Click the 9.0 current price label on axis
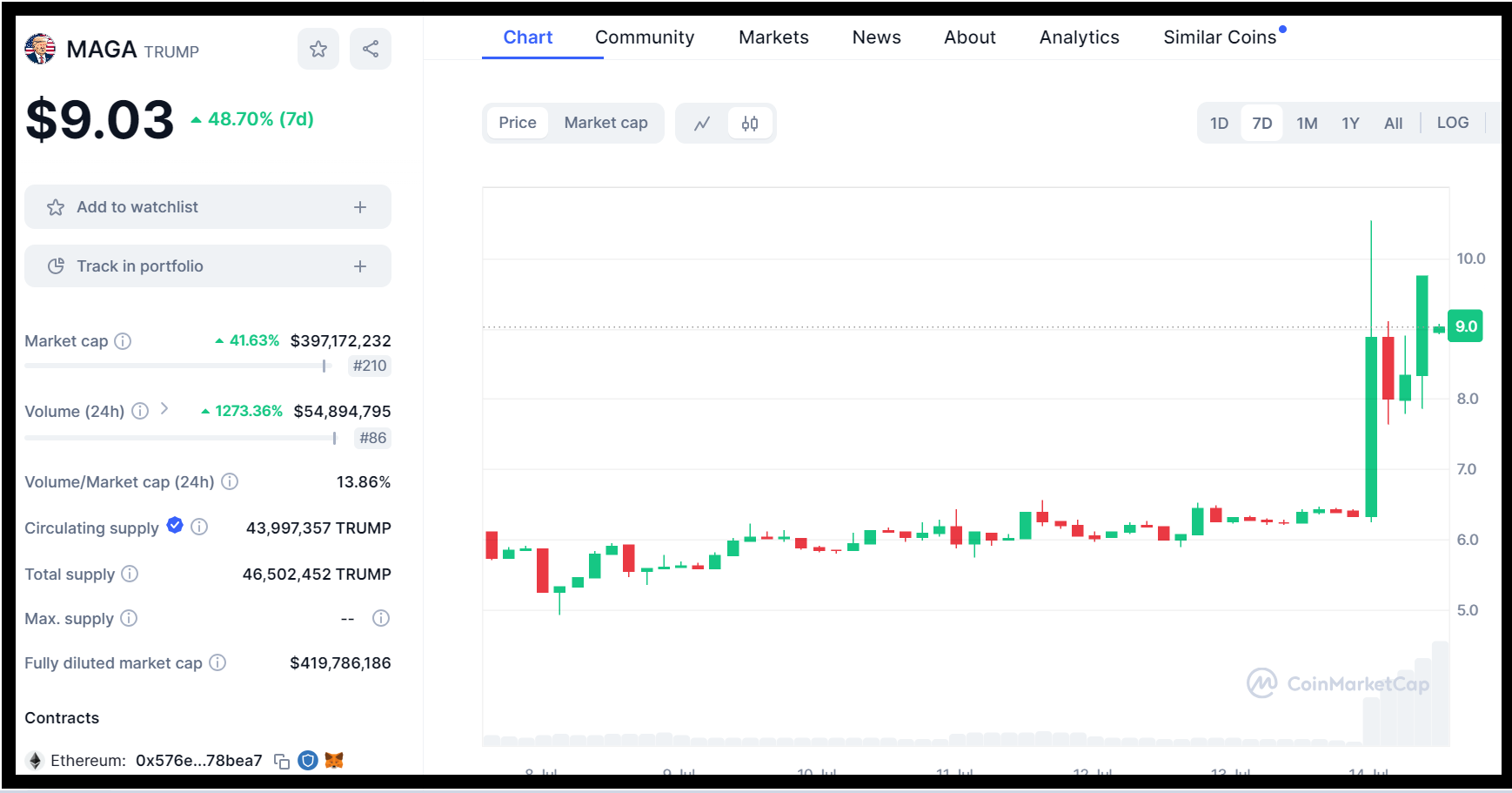The height and width of the screenshot is (793, 1512). (x=1466, y=326)
